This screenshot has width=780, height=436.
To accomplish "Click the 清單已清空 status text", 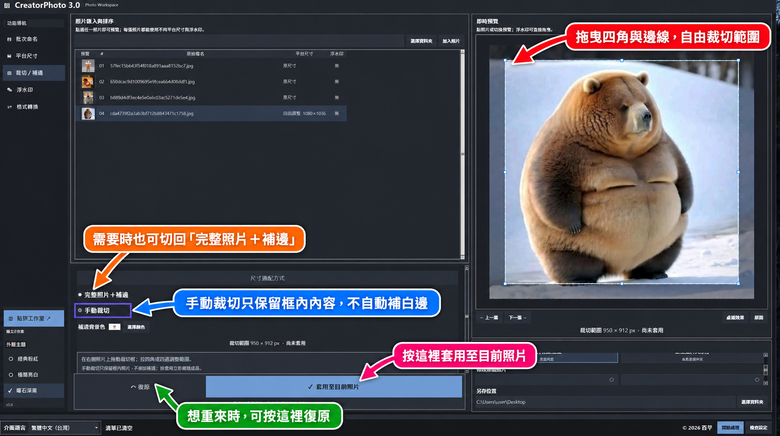I will tap(119, 428).
